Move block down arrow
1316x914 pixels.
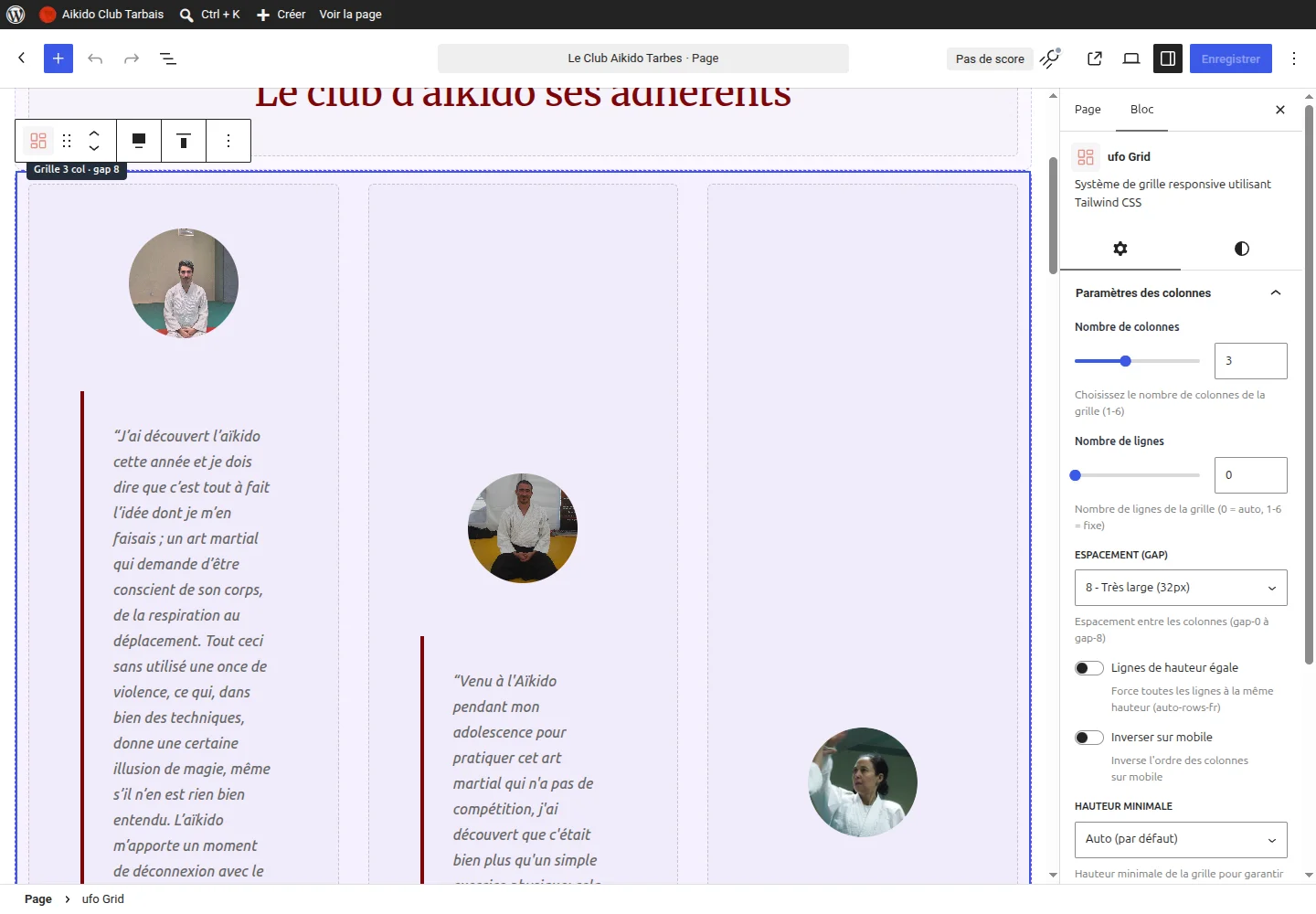click(x=94, y=148)
